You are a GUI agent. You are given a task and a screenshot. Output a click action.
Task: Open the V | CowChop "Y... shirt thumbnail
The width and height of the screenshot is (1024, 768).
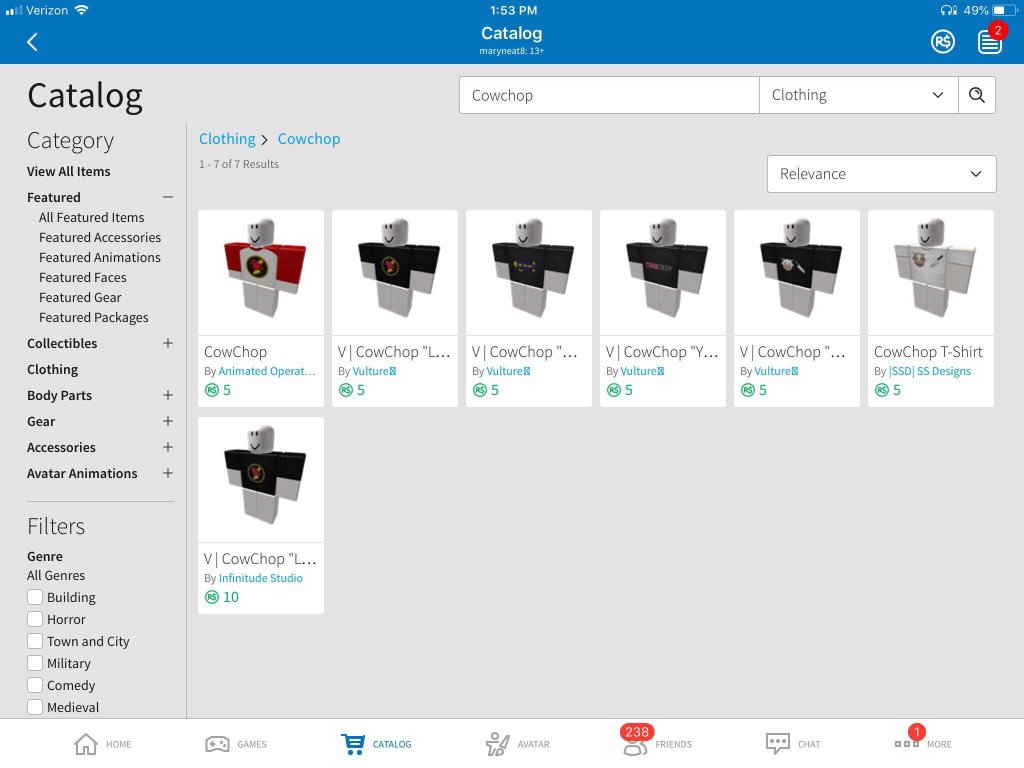(x=663, y=272)
